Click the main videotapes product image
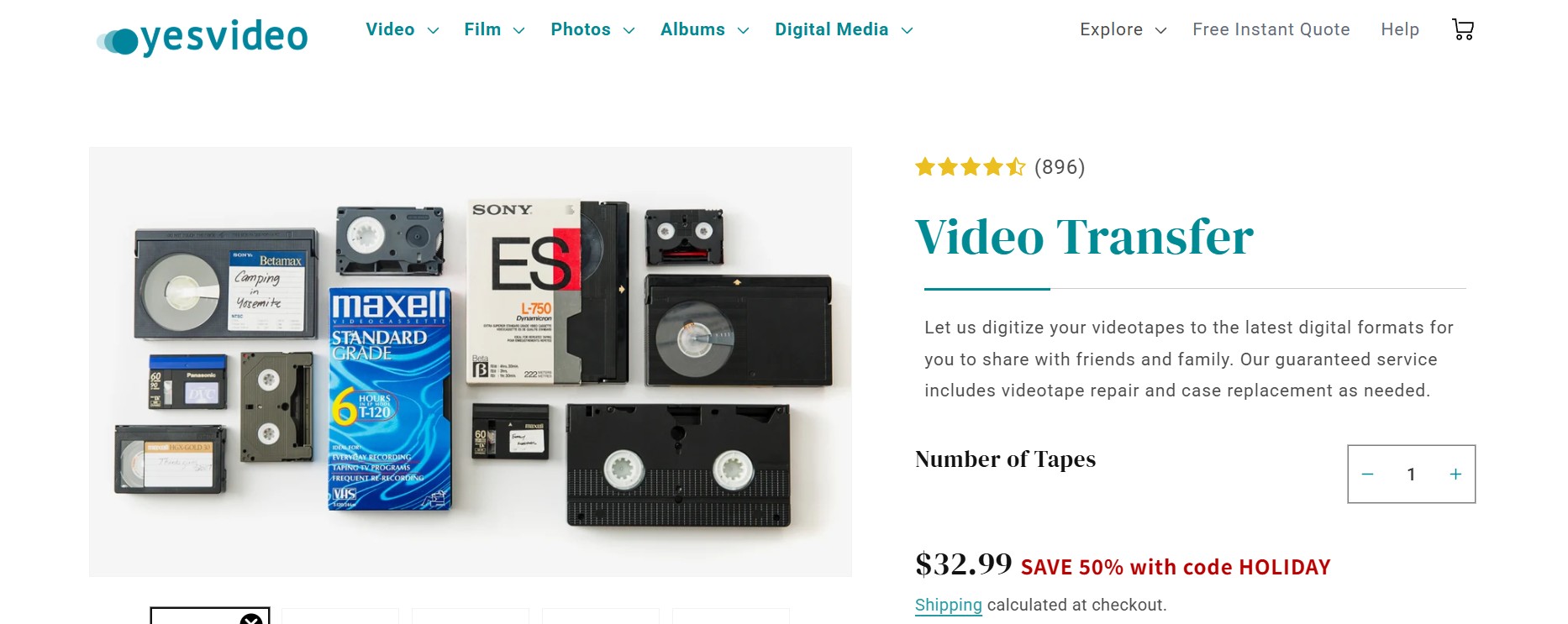The width and height of the screenshot is (1568, 624). [x=471, y=362]
